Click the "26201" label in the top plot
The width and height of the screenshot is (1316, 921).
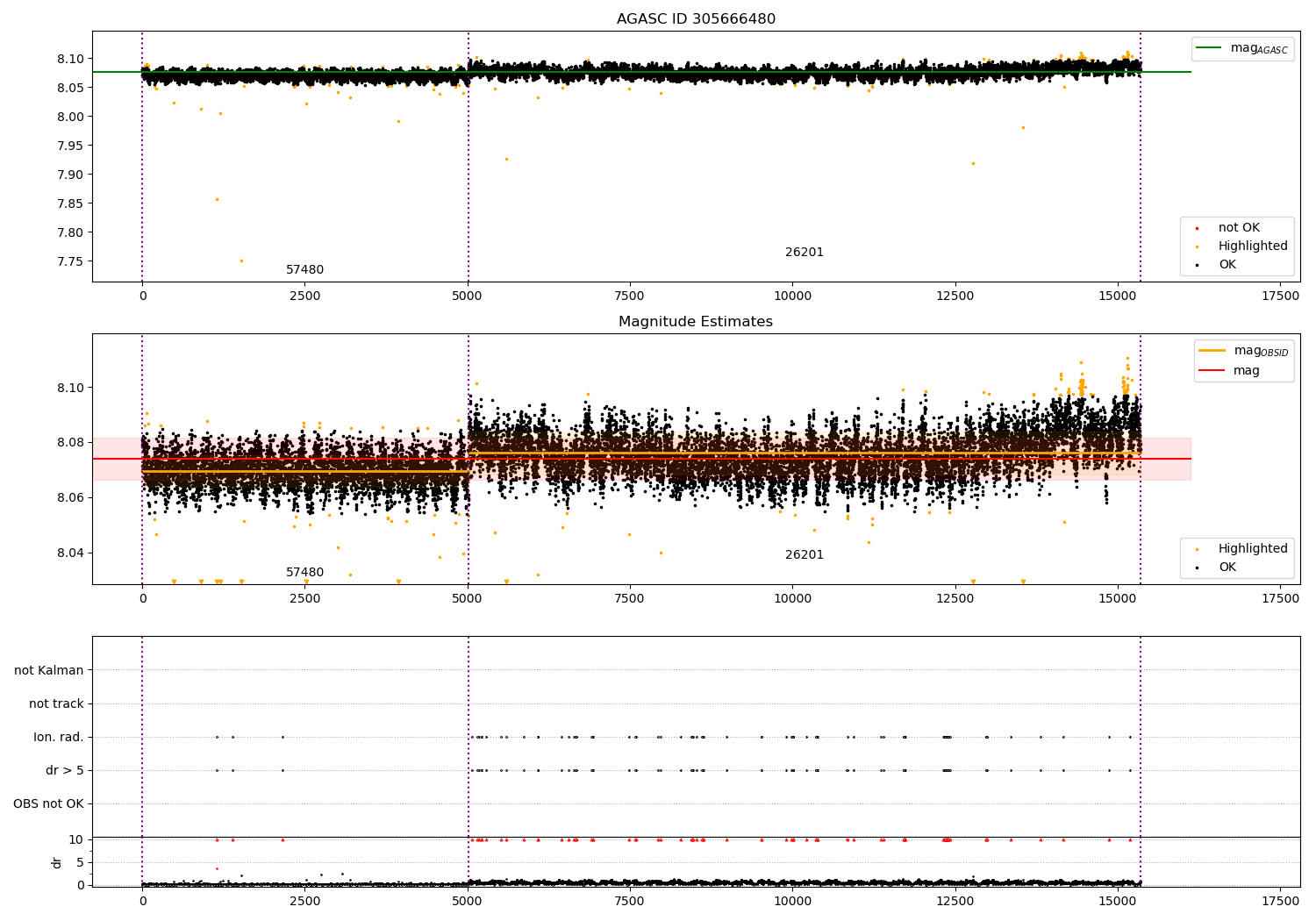805,253
